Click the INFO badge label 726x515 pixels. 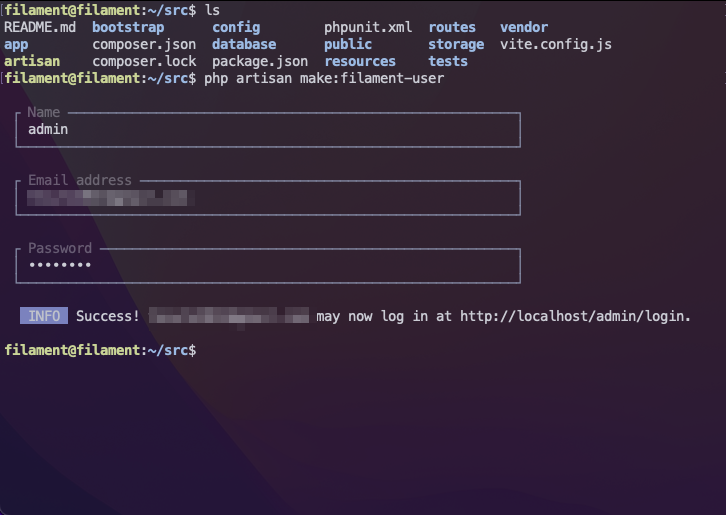pos(44,316)
